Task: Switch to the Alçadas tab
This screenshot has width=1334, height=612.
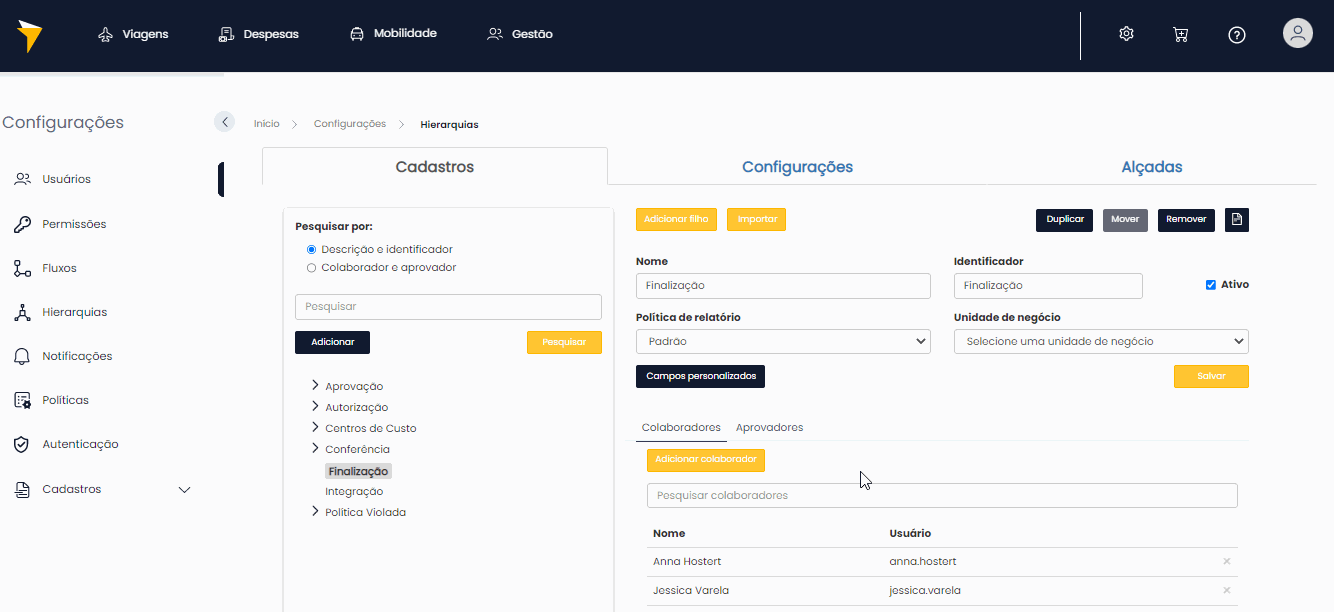Action: [x=1152, y=167]
